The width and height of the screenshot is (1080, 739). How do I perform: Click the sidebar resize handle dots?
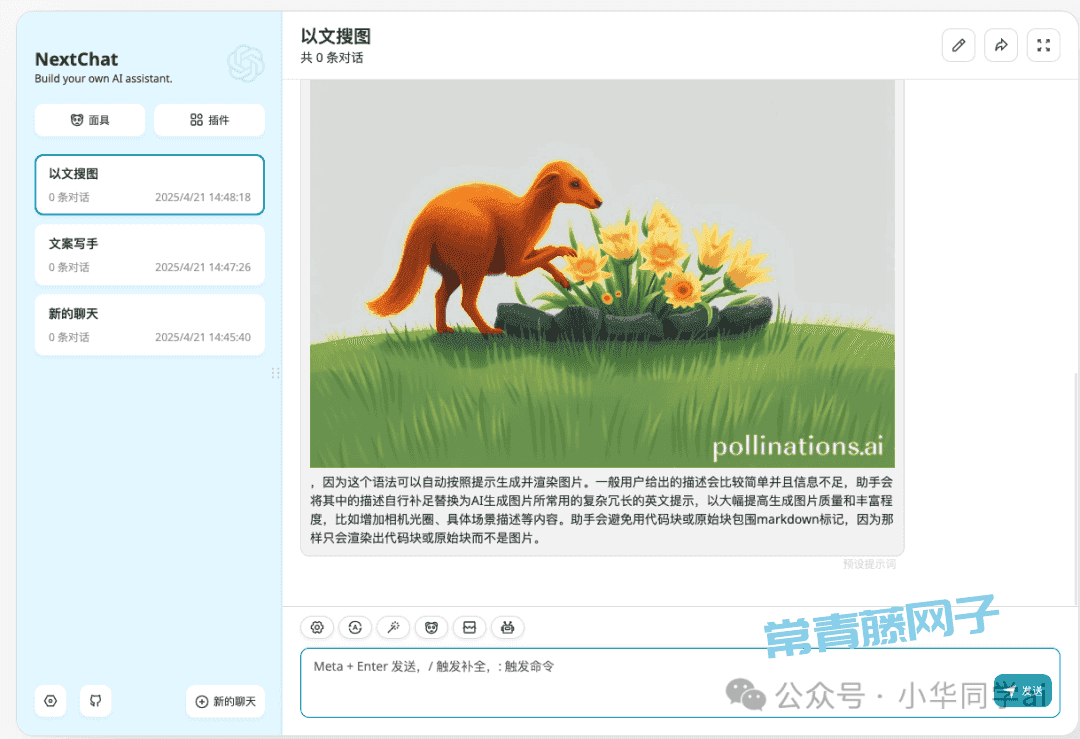coord(276,373)
